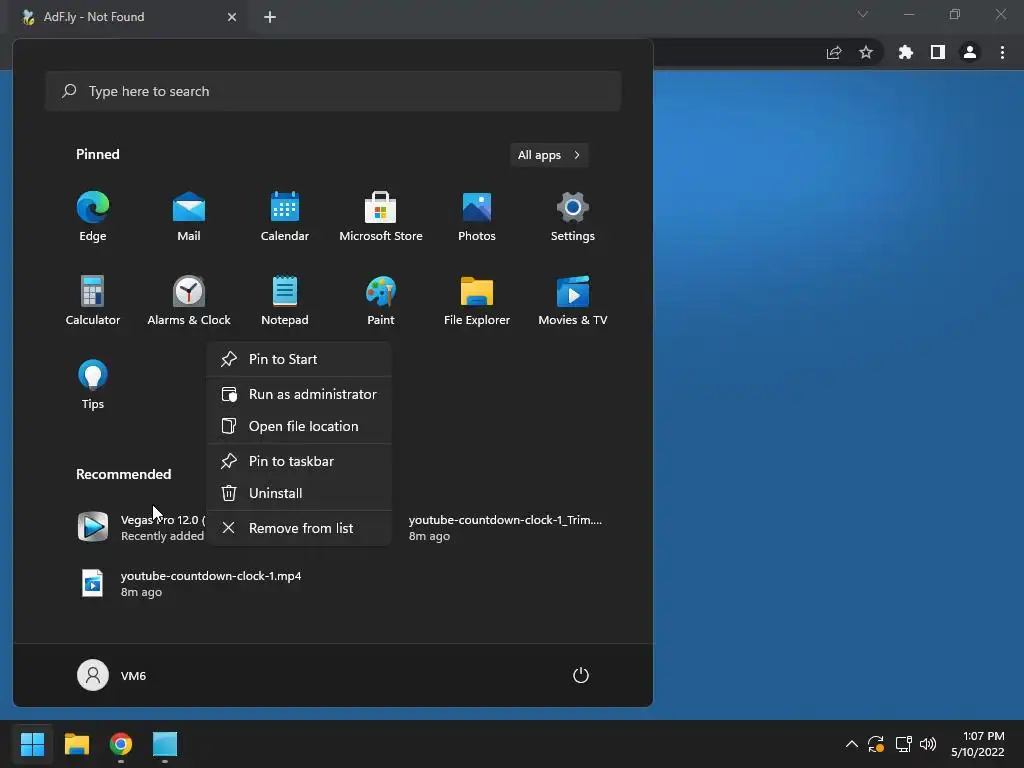Click the blue window app on taskbar
The width and height of the screenshot is (1024, 768).
coord(165,744)
